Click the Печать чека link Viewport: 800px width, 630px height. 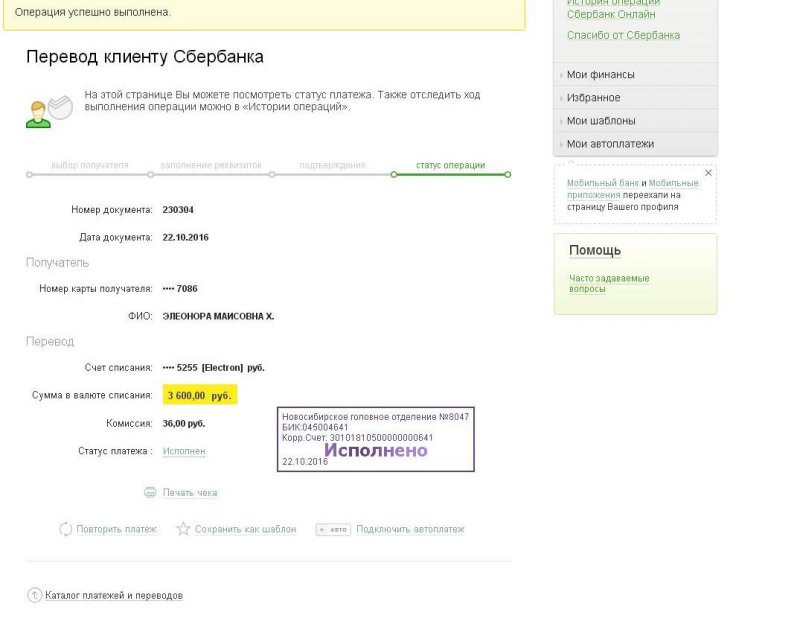[190, 492]
